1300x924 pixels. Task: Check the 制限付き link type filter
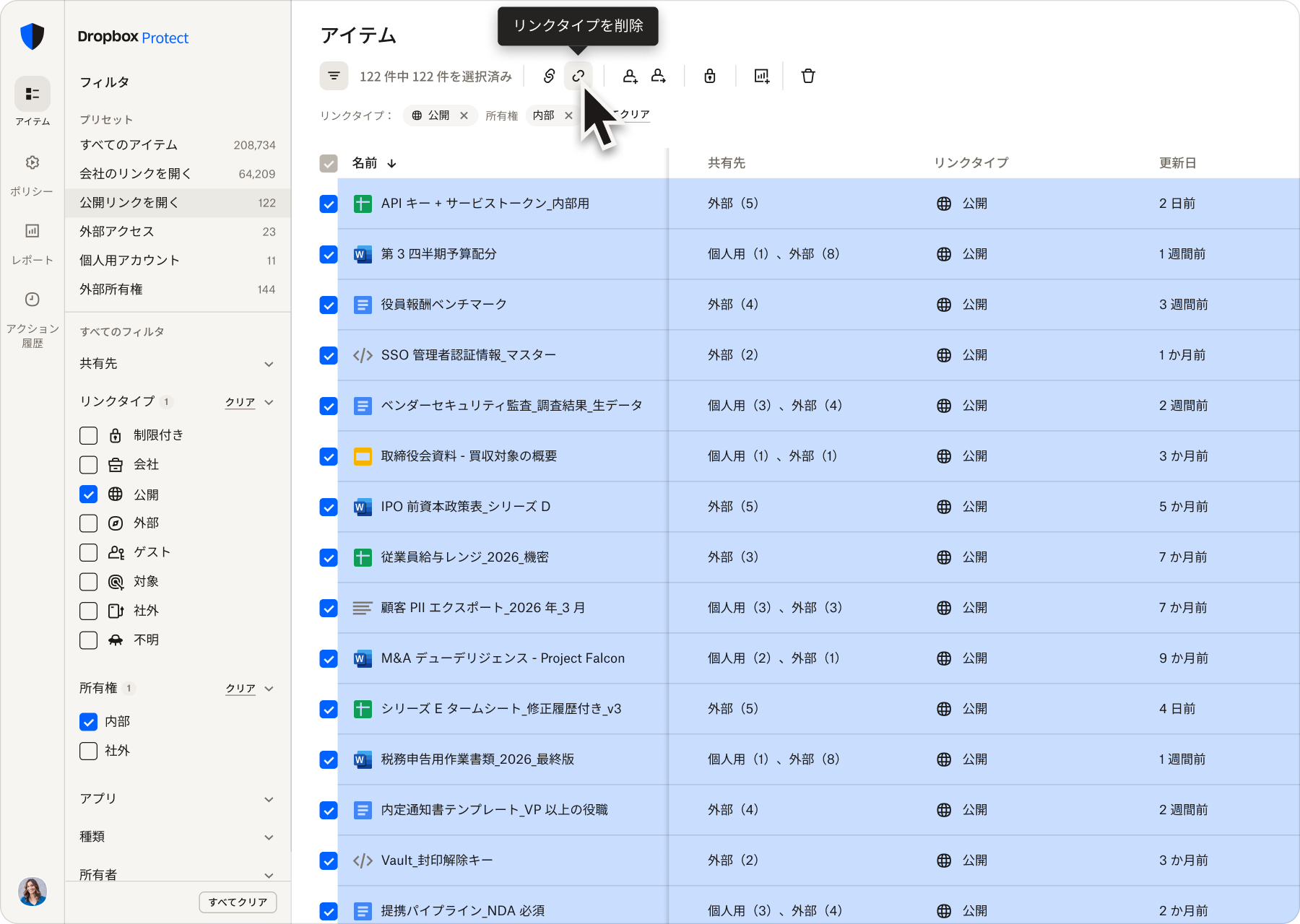click(x=88, y=435)
